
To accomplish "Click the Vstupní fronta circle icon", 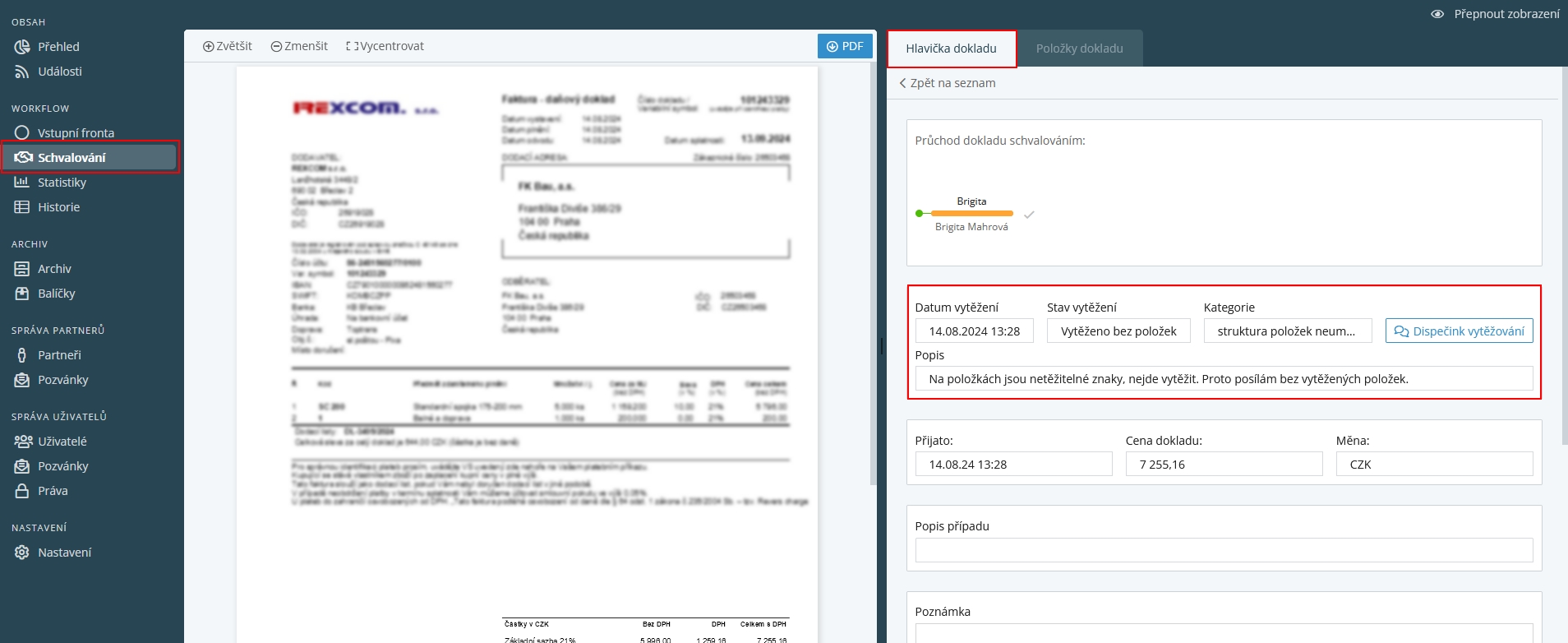I will (x=22, y=132).
